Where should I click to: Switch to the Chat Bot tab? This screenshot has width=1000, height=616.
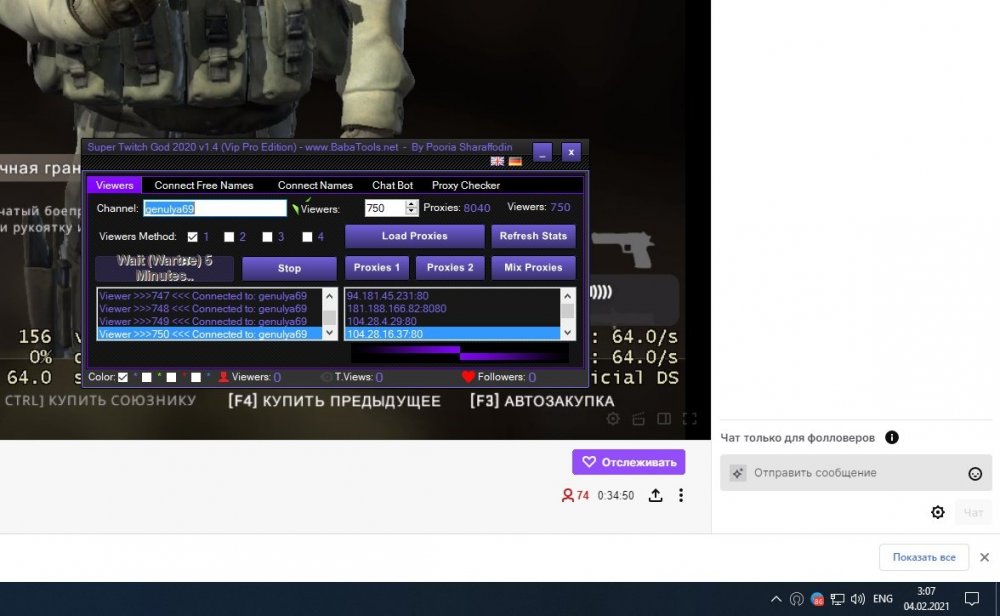(x=392, y=185)
